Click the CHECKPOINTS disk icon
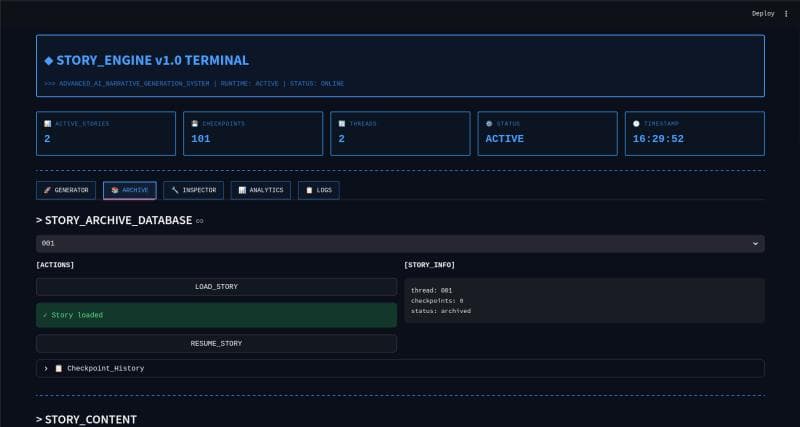This screenshot has height=427, width=800. 194,123
